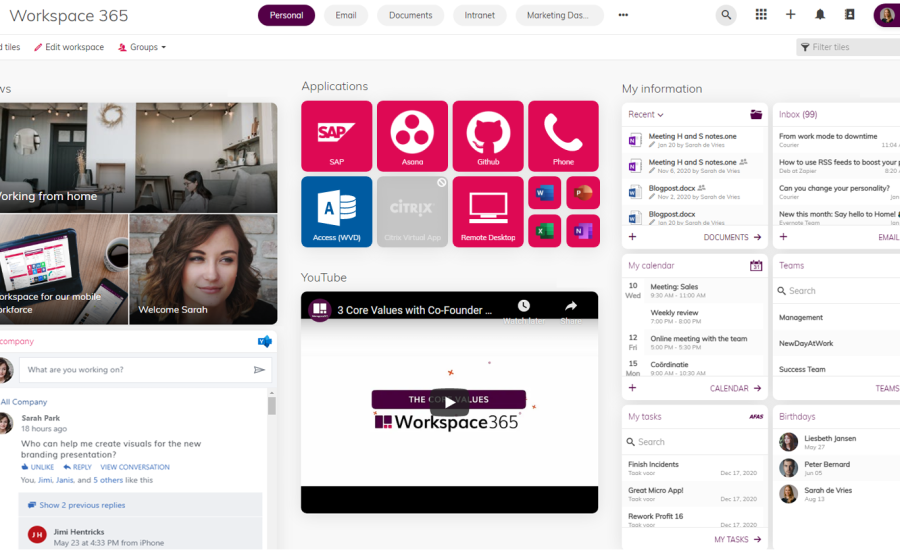This screenshot has height=550, width=900.
Task: Click the Filter tiles input
Action: point(848,47)
